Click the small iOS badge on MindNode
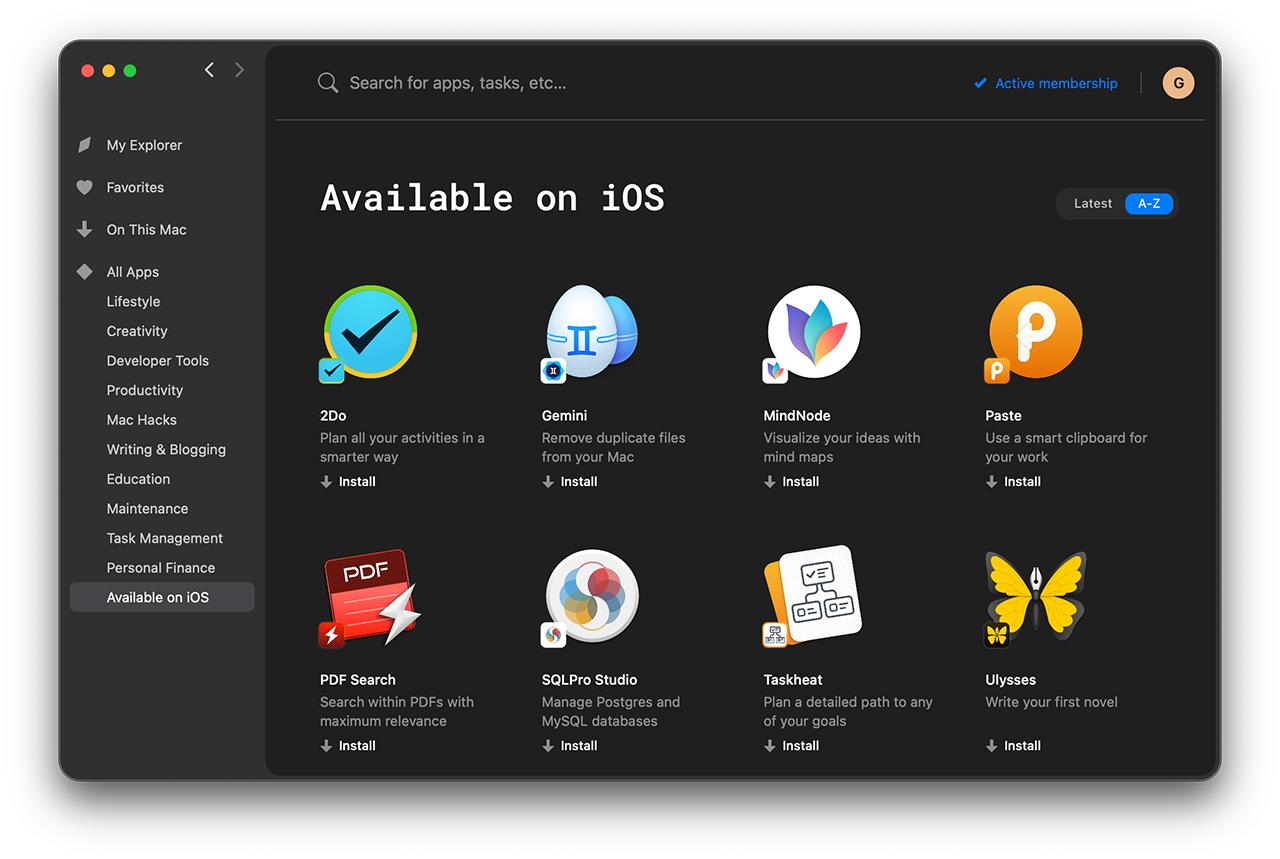This screenshot has height=859, width=1280. pos(775,371)
